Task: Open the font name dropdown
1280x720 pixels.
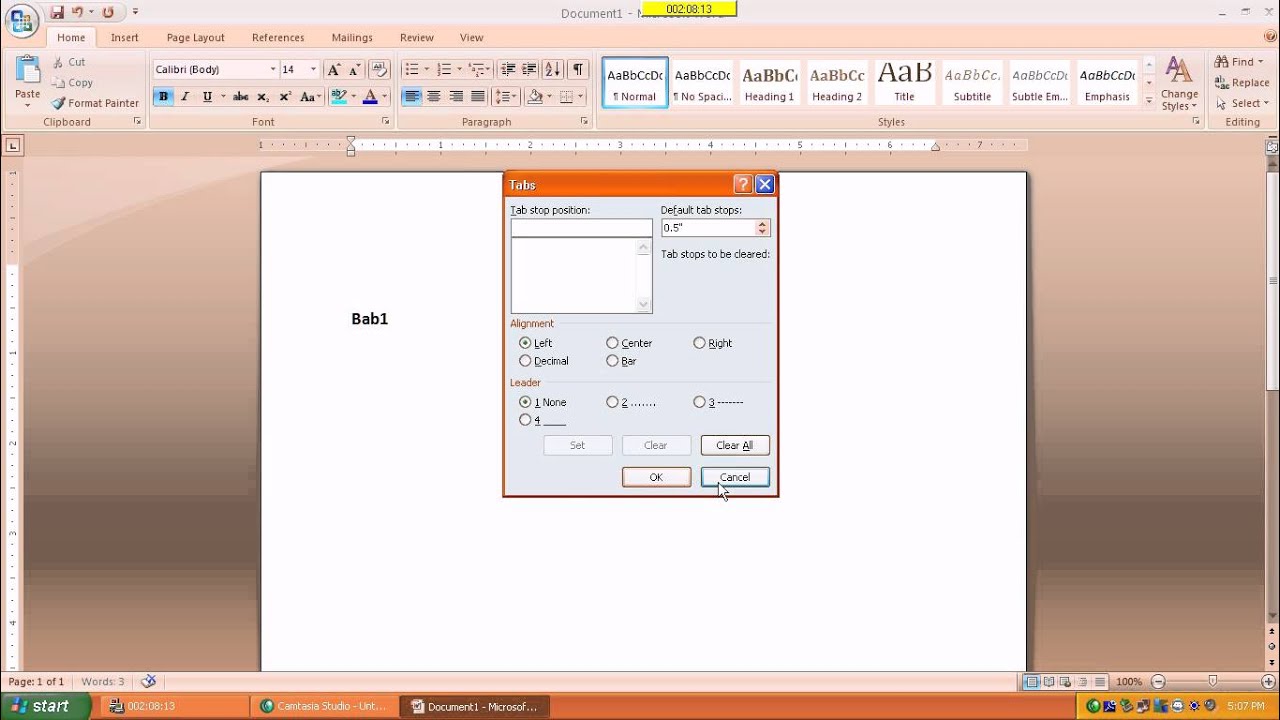Action: pos(272,69)
